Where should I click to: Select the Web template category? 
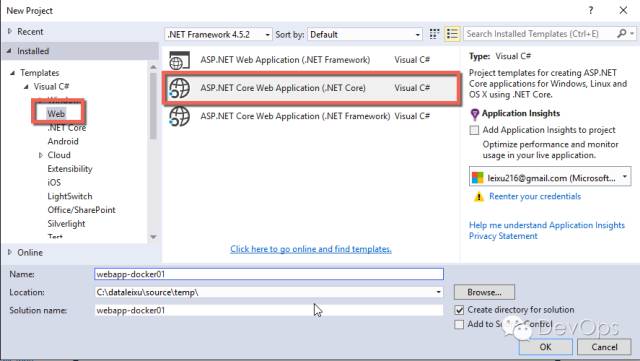click(56, 114)
